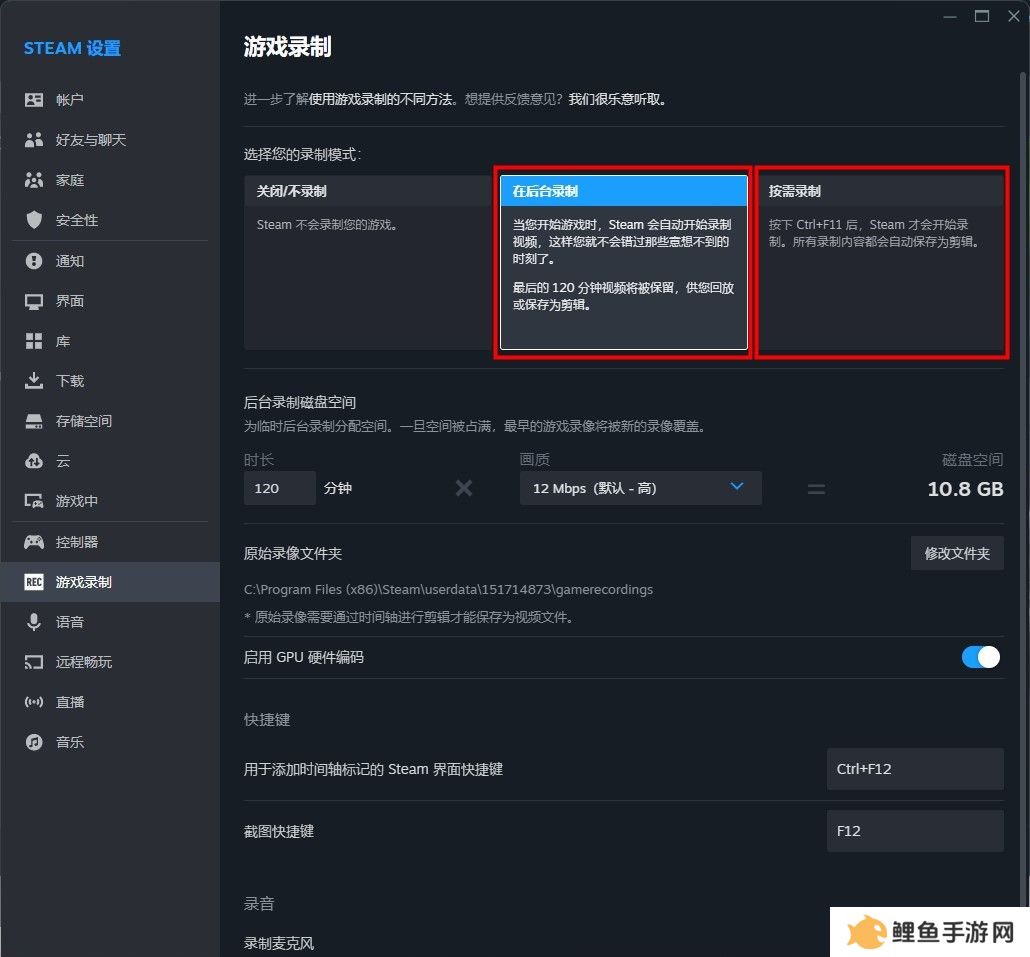Click the 好友与聊天 friends icon
The width and height of the screenshot is (1030, 957).
click(34, 140)
